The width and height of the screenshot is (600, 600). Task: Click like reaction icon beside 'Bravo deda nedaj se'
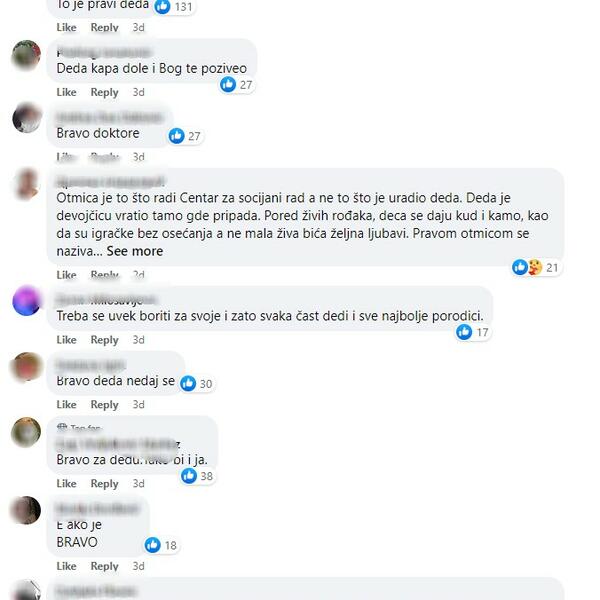tap(188, 383)
